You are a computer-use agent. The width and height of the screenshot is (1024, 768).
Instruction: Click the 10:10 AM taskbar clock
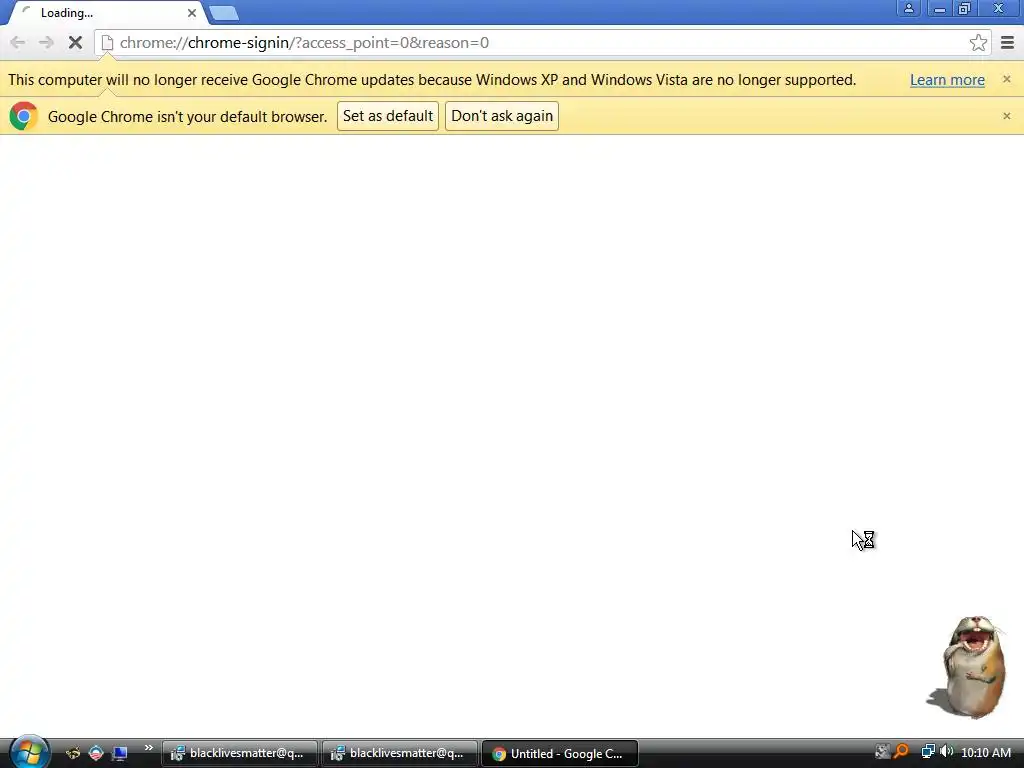point(985,753)
